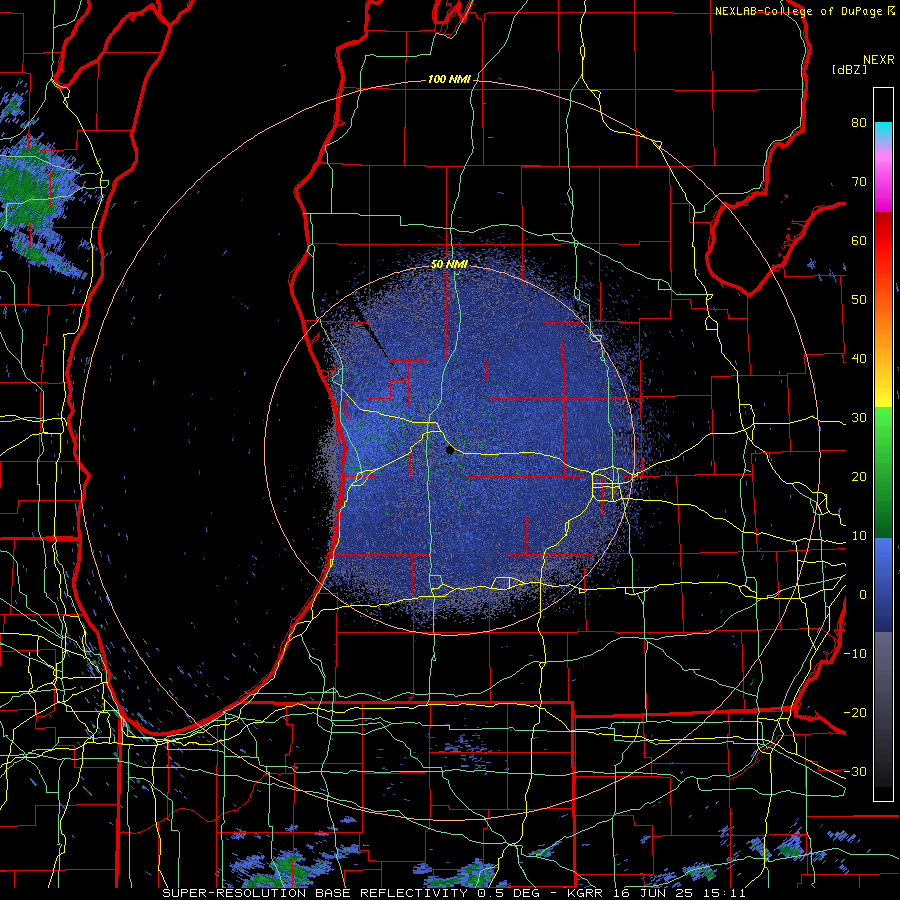Image resolution: width=900 pixels, height=900 pixels.
Task: Click the -10 value on dBZ scale
Action: tap(855, 654)
